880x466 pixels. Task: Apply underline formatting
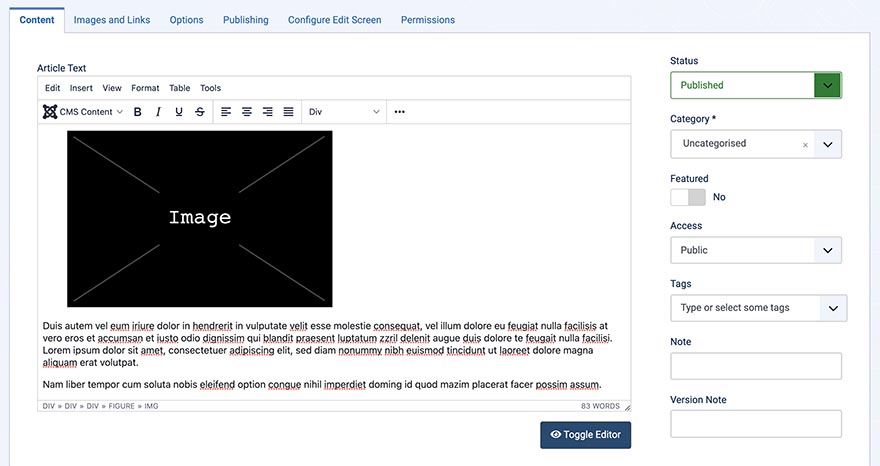(x=179, y=112)
